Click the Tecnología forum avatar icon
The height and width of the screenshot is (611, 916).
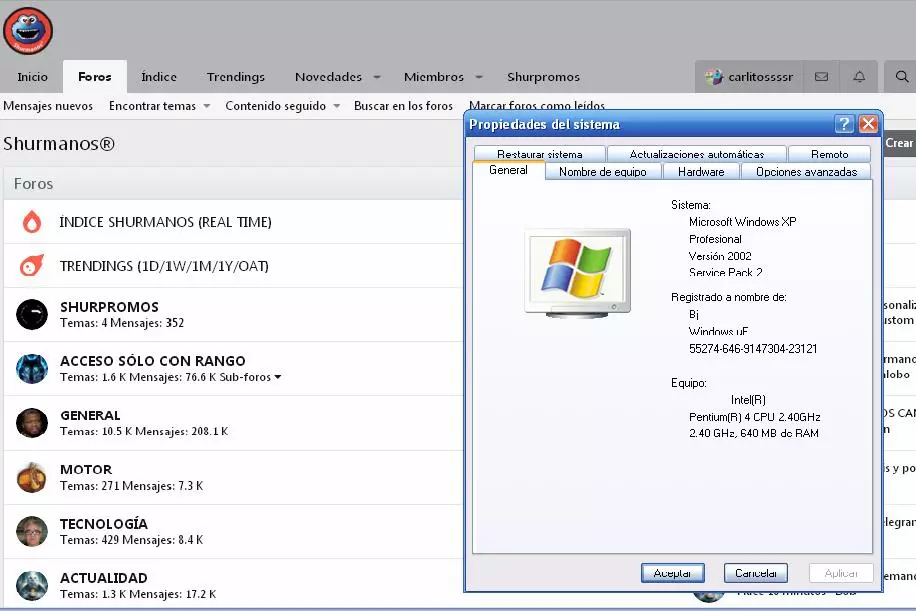click(32, 532)
